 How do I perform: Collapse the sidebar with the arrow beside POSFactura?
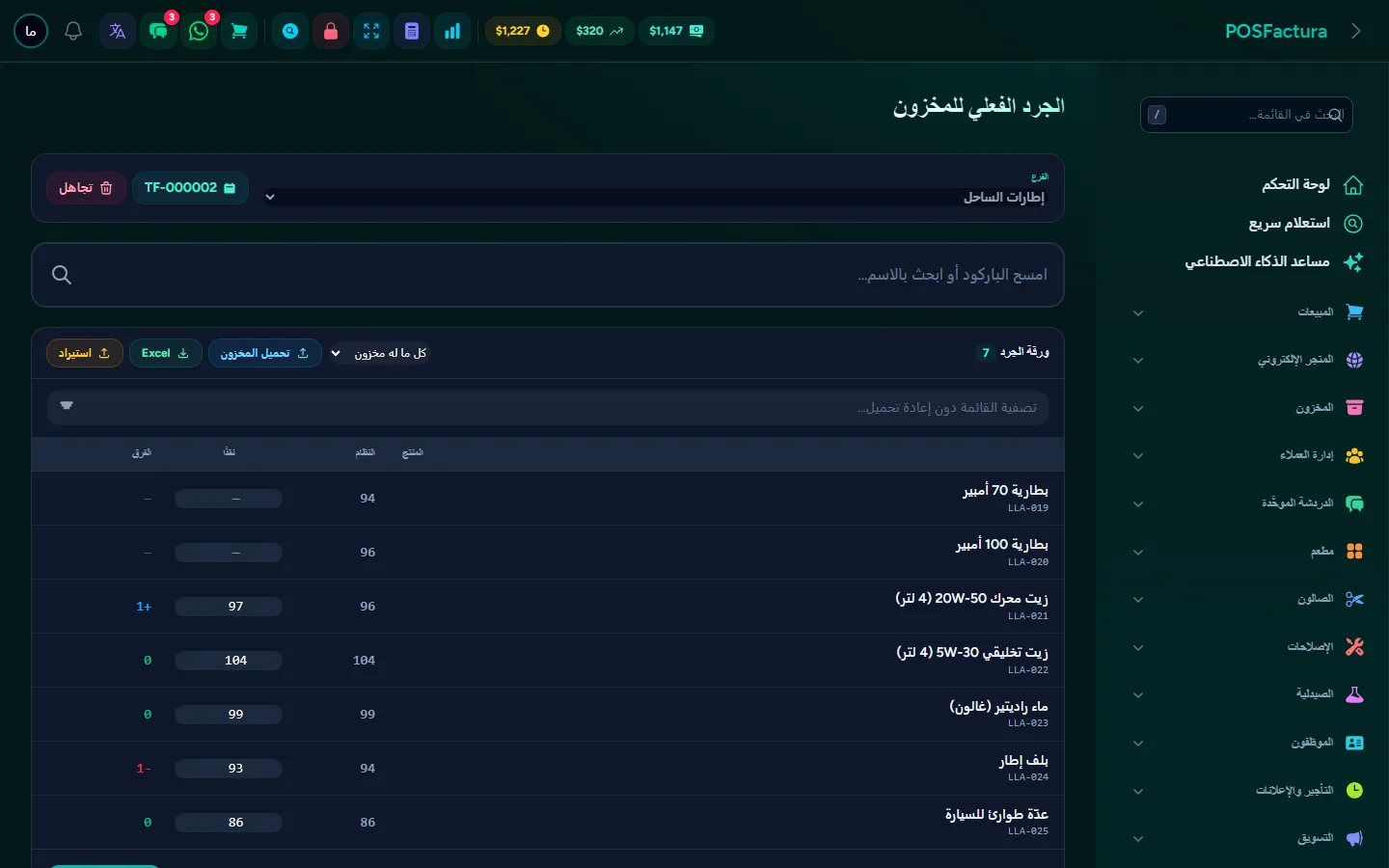click(1356, 31)
